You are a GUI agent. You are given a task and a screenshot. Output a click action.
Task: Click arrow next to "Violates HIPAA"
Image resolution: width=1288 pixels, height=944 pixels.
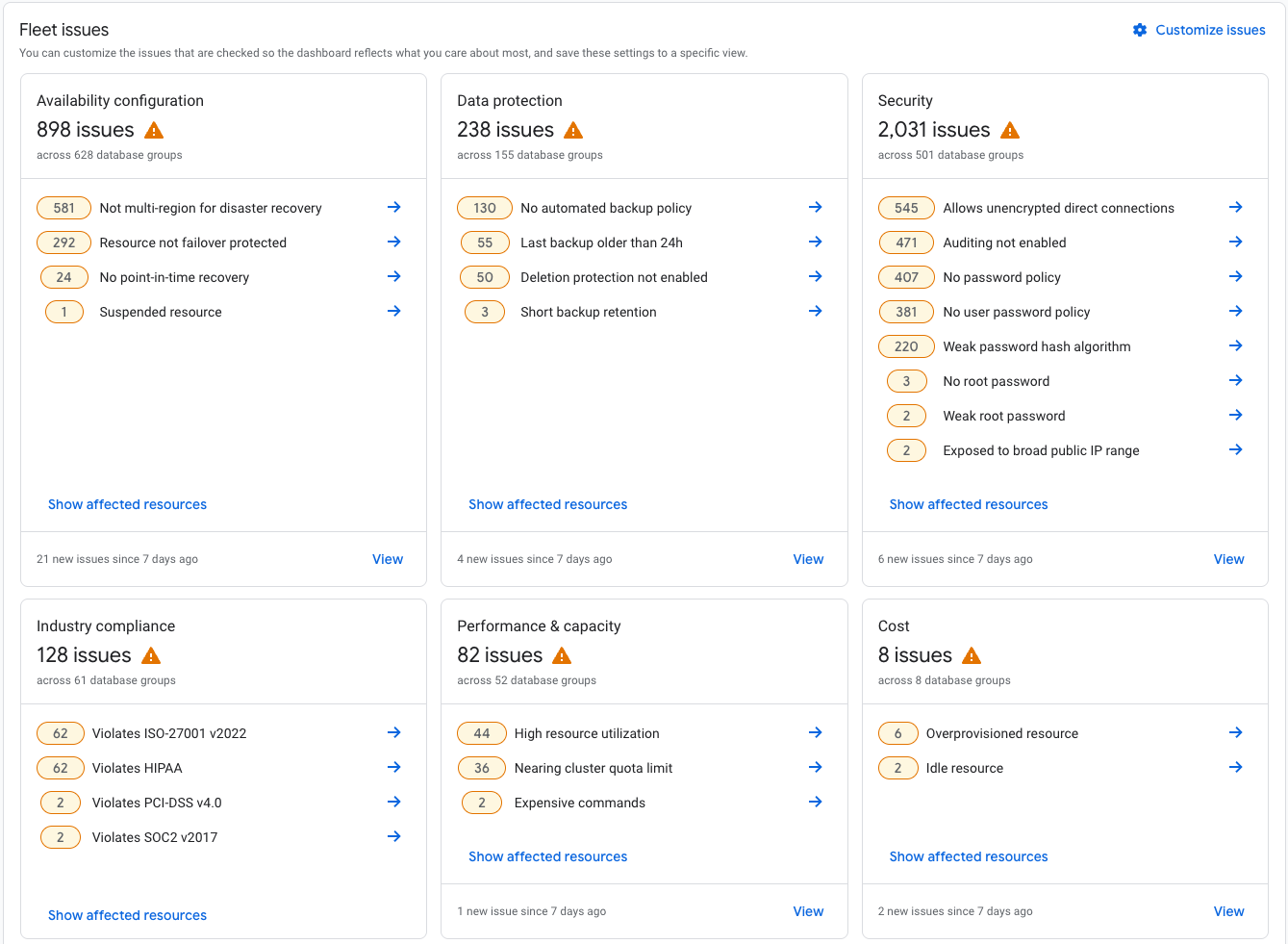pyautogui.click(x=393, y=767)
